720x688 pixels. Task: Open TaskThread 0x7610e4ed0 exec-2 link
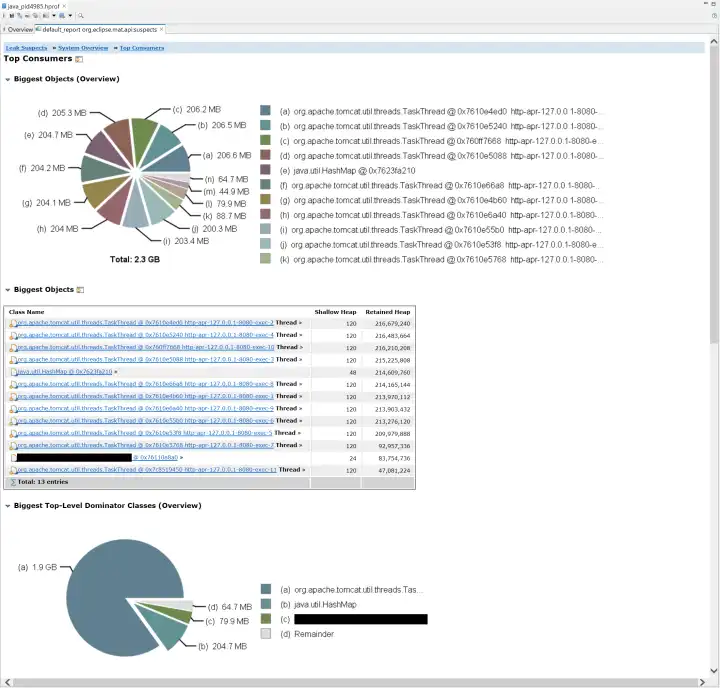tap(145, 323)
